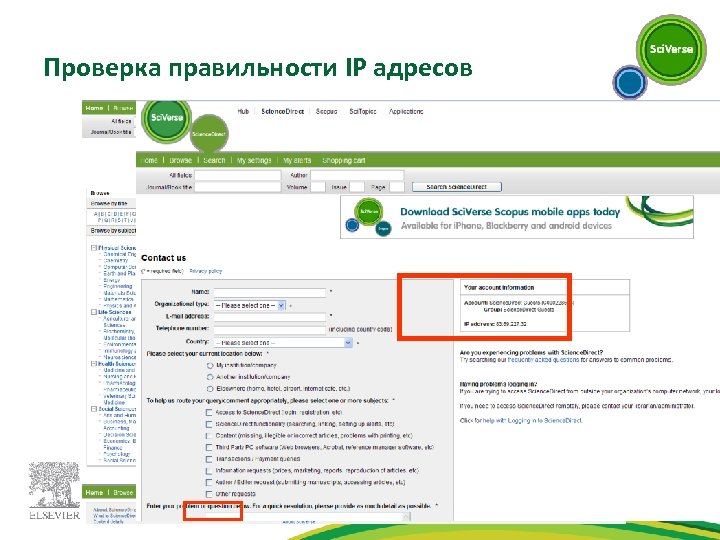Click the Scopus mobile apps banner logo

coord(370,218)
